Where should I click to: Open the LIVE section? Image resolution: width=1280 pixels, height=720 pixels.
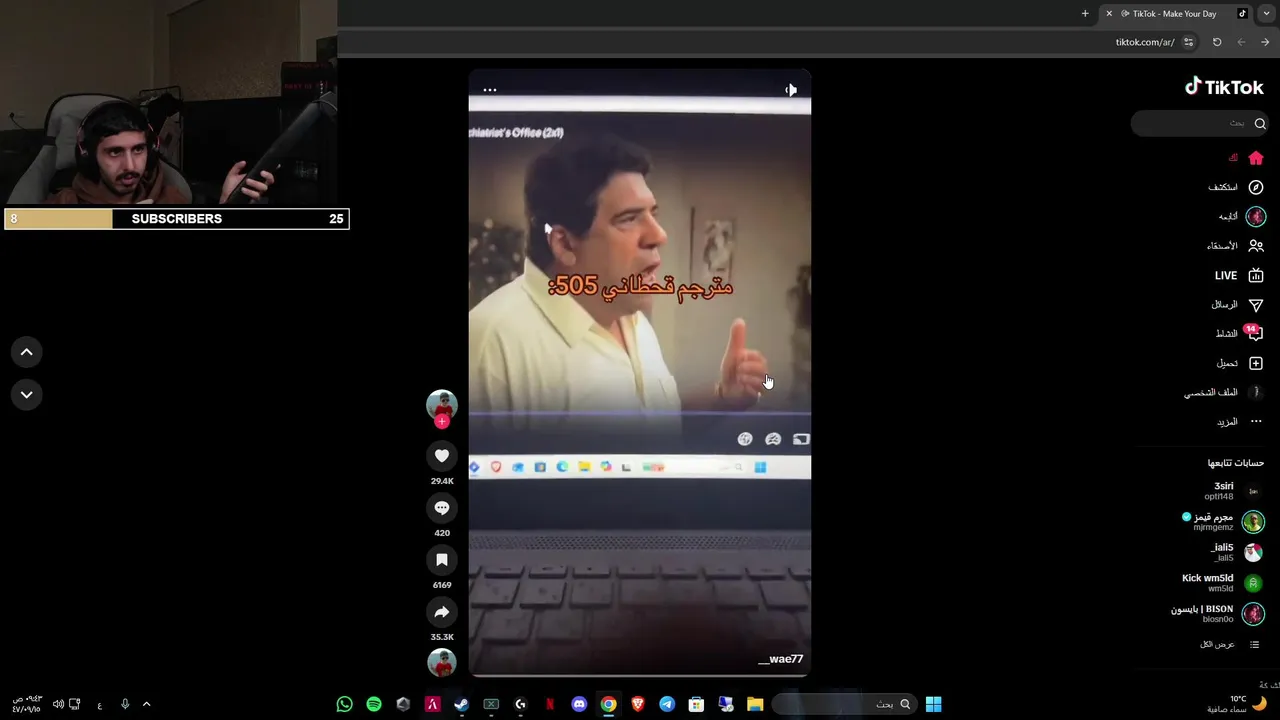[x=1240, y=275]
